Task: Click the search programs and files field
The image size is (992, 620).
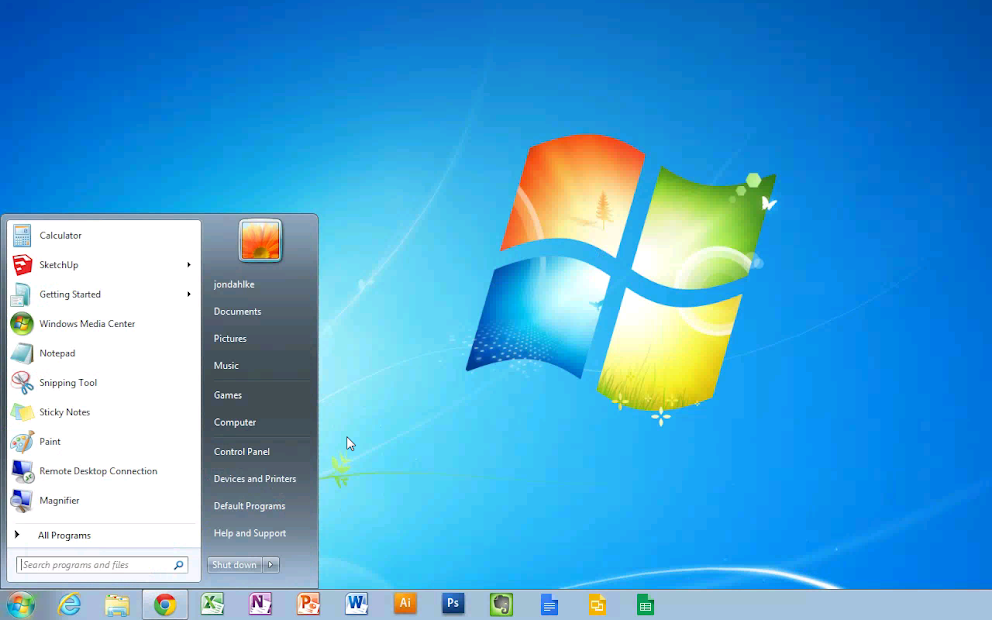Action: coord(97,564)
